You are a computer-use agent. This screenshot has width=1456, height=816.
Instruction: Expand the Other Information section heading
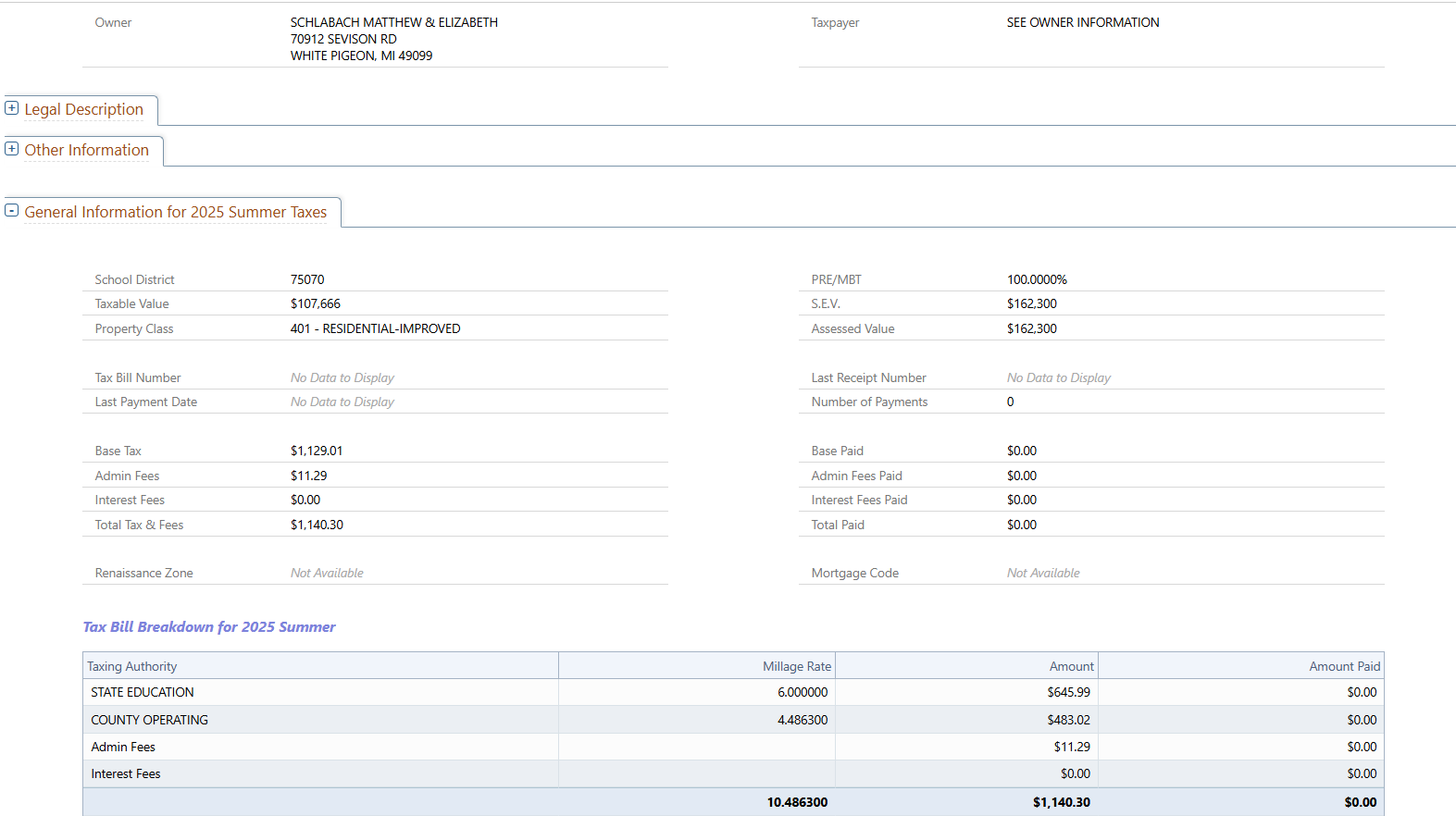pos(86,150)
